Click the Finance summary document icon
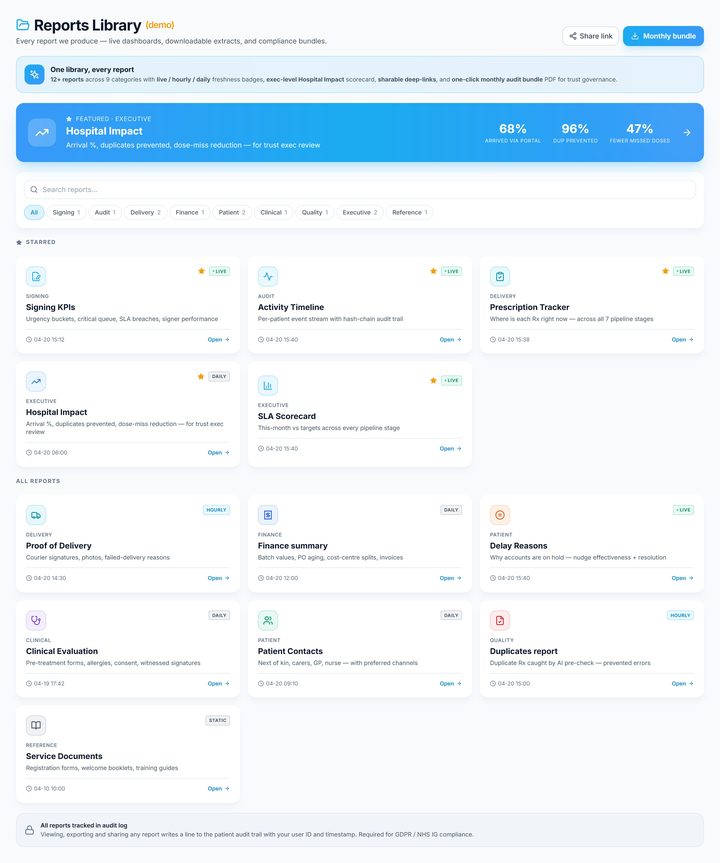This screenshot has height=863, width=720. pyautogui.click(x=268, y=515)
